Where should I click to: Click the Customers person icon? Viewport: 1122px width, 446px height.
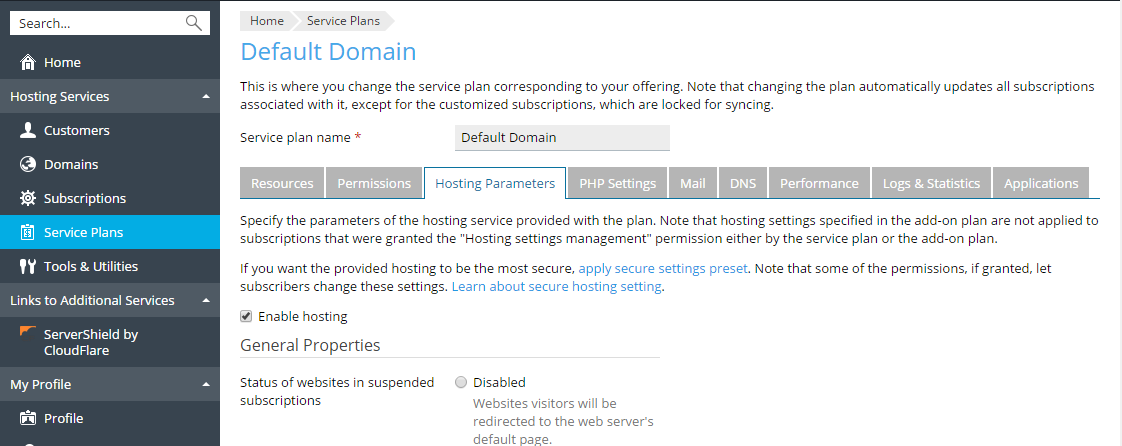coord(28,130)
